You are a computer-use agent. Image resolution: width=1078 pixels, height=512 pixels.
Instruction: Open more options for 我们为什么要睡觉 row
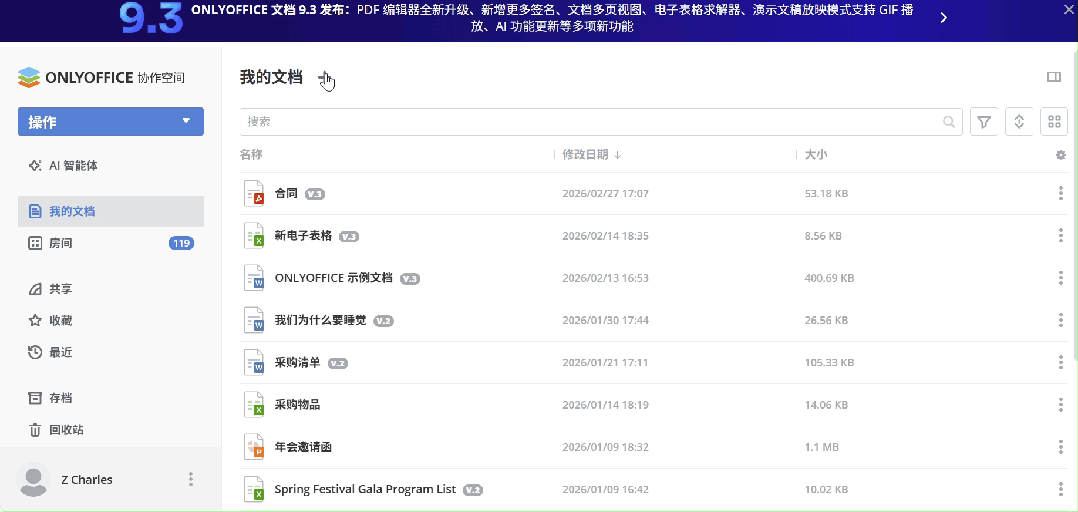pyautogui.click(x=1061, y=320)
